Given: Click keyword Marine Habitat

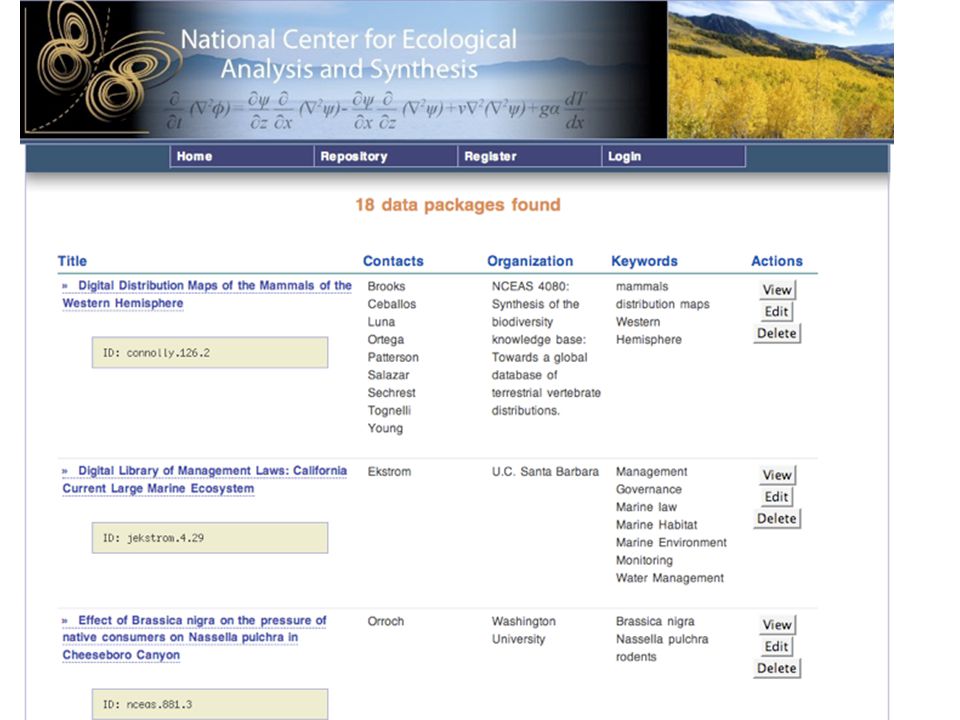Looking at the screenshot, I should click(656, 525).
